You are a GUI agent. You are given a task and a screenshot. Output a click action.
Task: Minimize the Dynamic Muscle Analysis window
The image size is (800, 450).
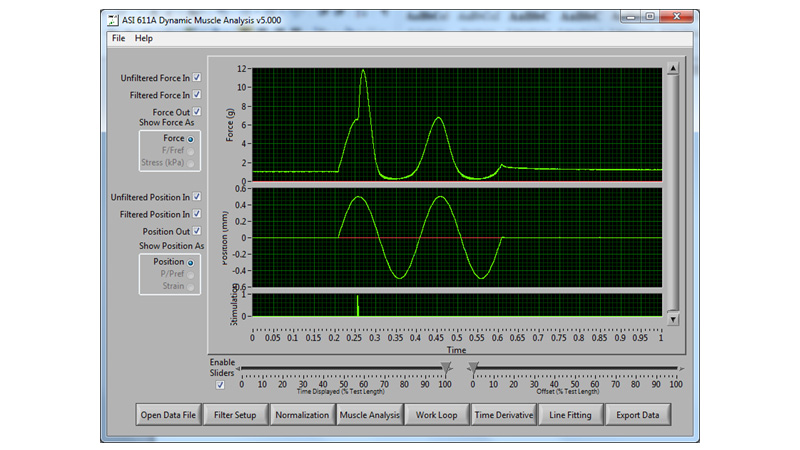(x=631, y=17)
